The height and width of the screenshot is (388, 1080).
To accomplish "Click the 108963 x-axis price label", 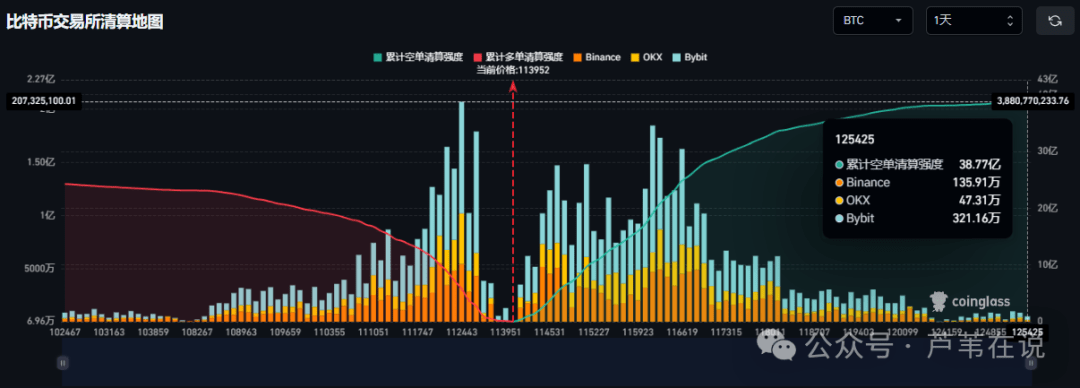I will (241, 331).
